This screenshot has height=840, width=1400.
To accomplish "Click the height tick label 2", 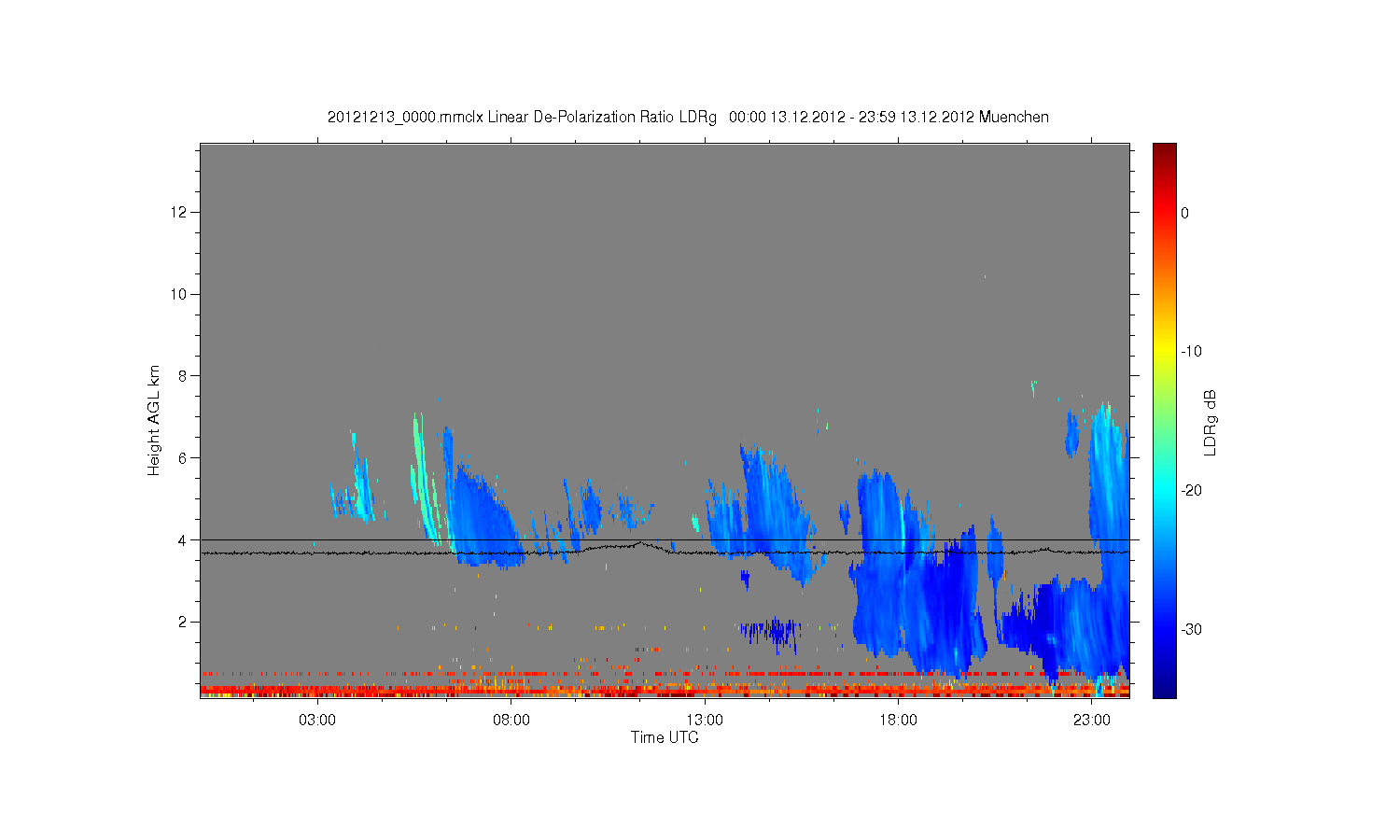I will pyautogui.click(x=183, y=622).
